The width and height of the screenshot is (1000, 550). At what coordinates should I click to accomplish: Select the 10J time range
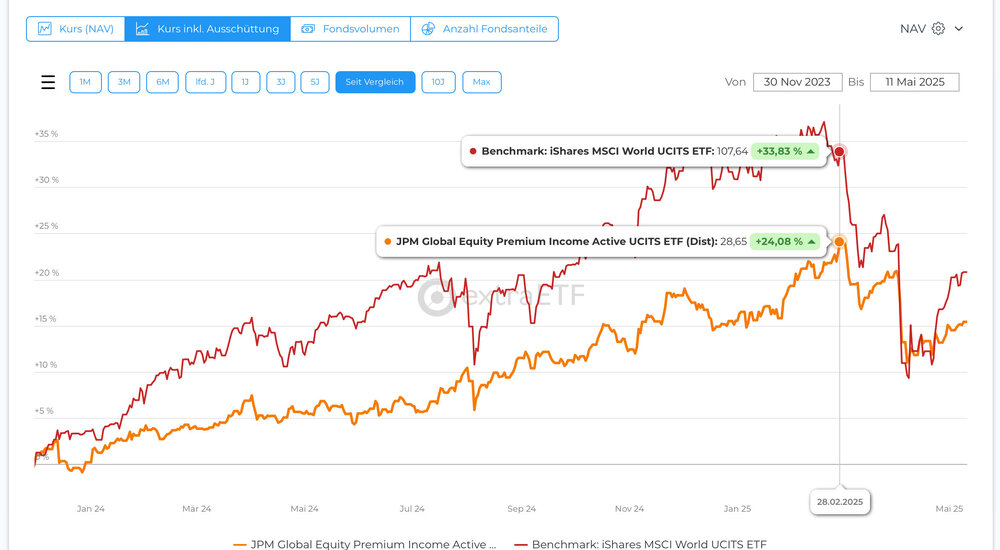[x=438, y=82]
